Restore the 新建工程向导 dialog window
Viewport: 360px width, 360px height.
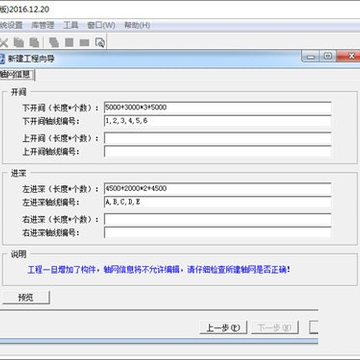[x=328, y=56]
